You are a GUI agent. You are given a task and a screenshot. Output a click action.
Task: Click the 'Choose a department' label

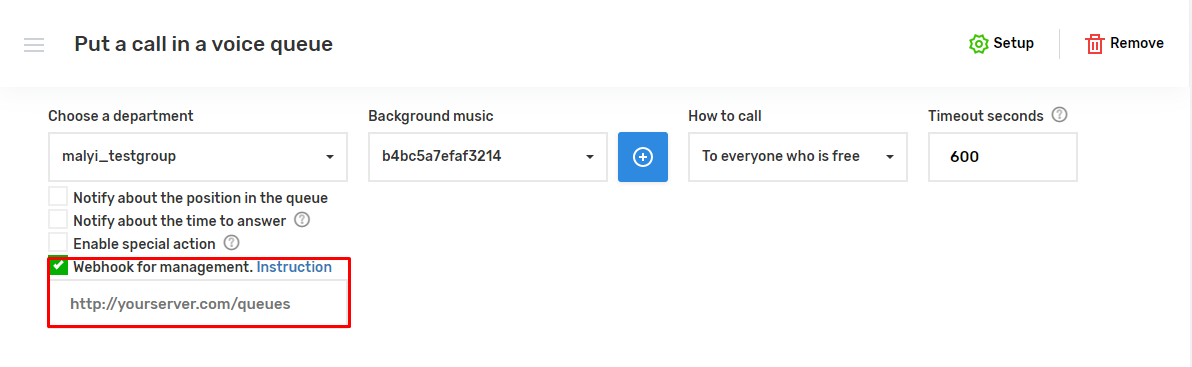coord(121,116)
